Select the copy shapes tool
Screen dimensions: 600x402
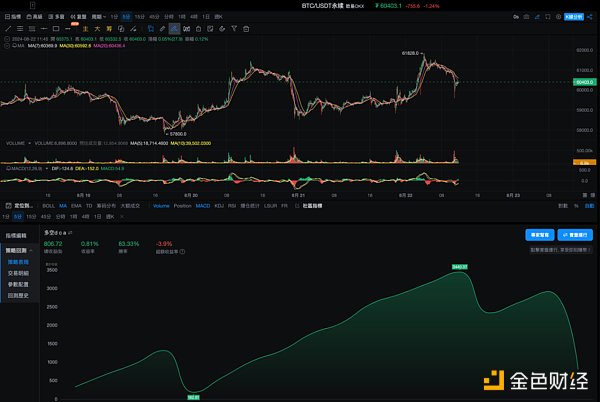pos(121,29)
